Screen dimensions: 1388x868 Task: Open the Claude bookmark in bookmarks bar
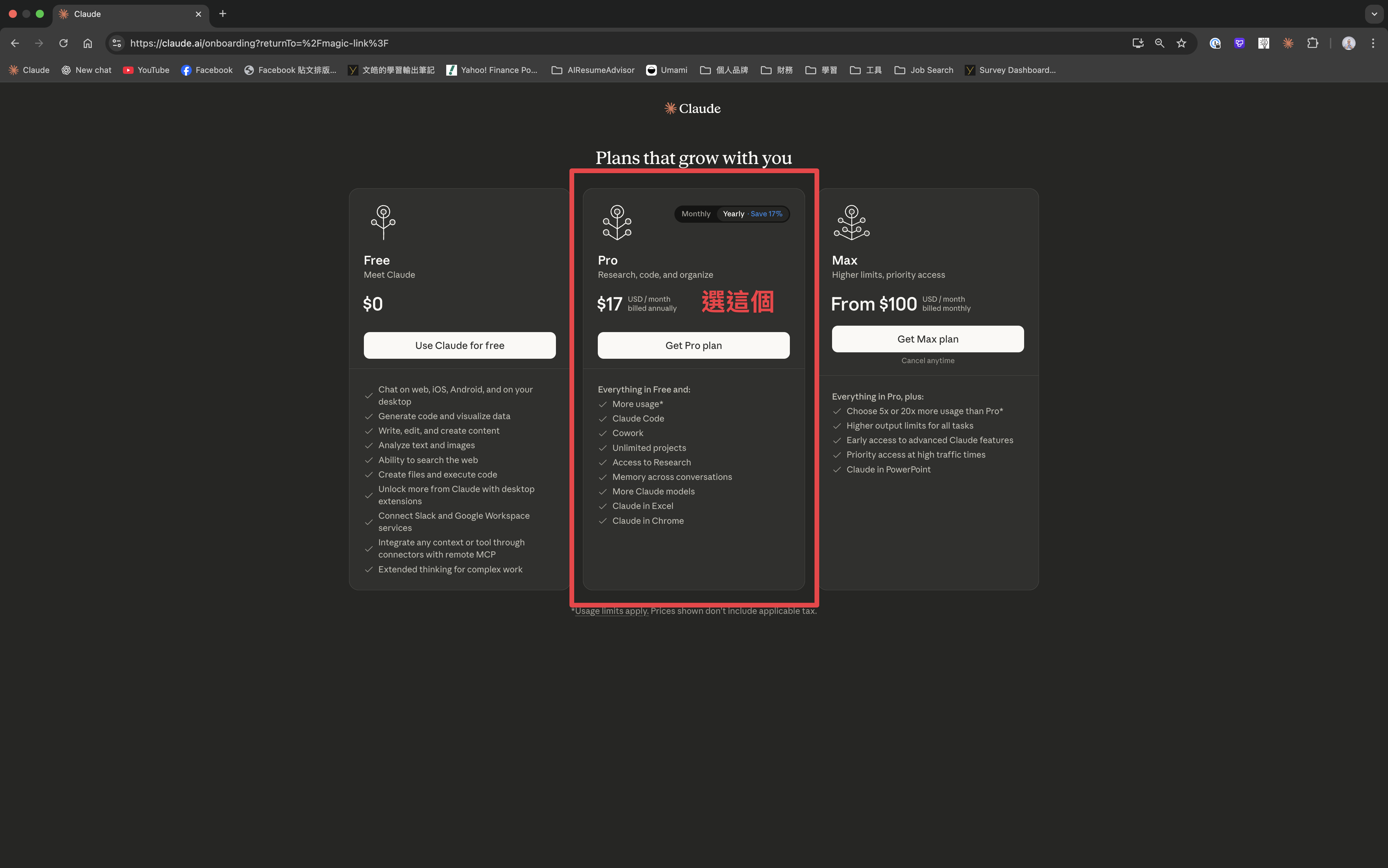click(x=29, y=70)
